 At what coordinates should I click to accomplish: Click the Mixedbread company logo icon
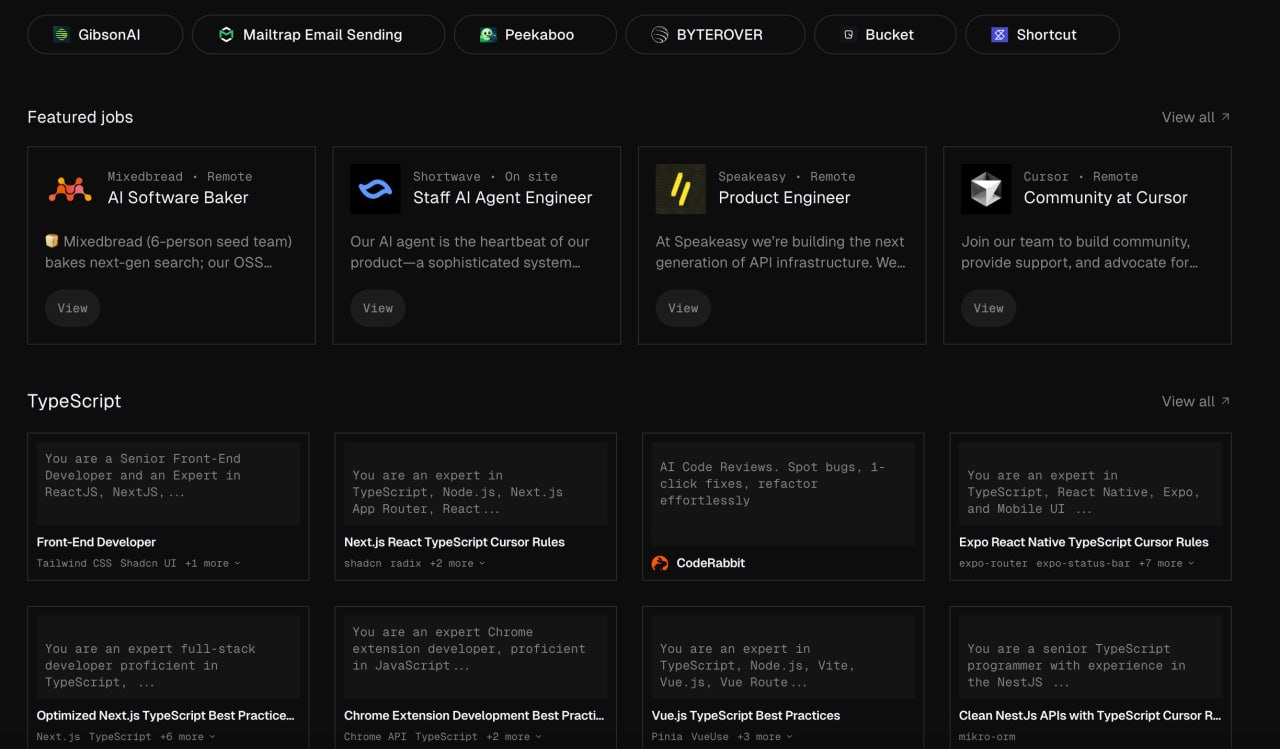[70, 189]
